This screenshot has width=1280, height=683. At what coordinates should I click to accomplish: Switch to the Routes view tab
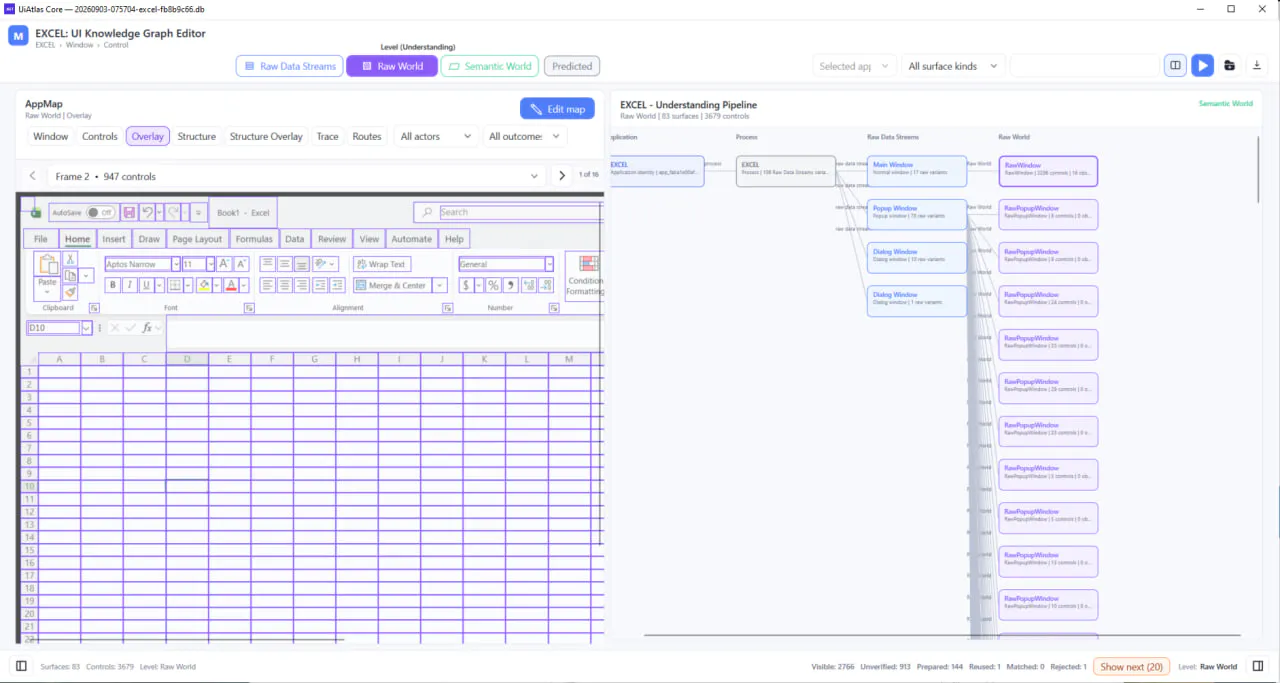pos(367,136)
